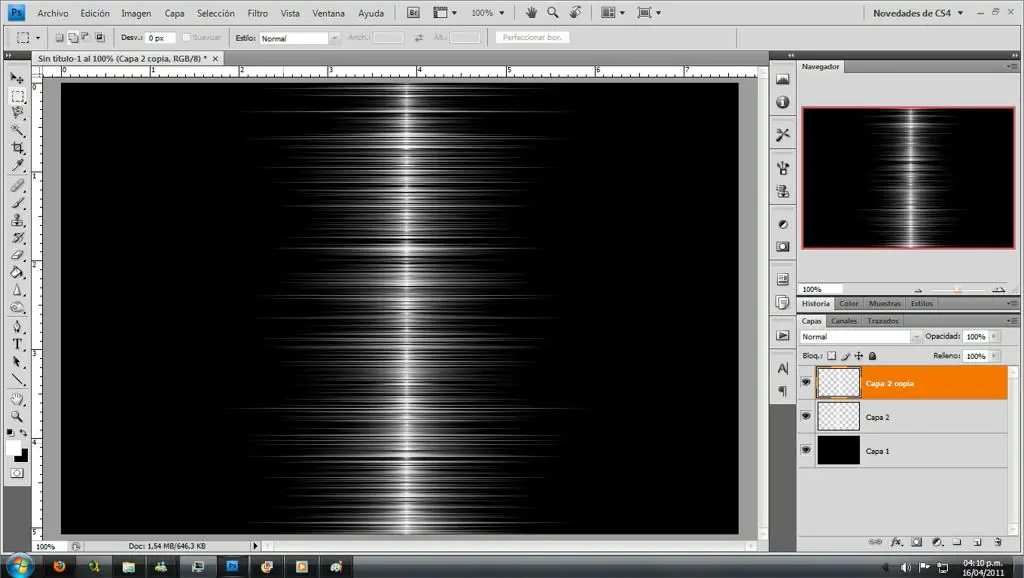1024x578 pixels.
Task: Hide the Capa 2 layer
Action: (806, 416)
